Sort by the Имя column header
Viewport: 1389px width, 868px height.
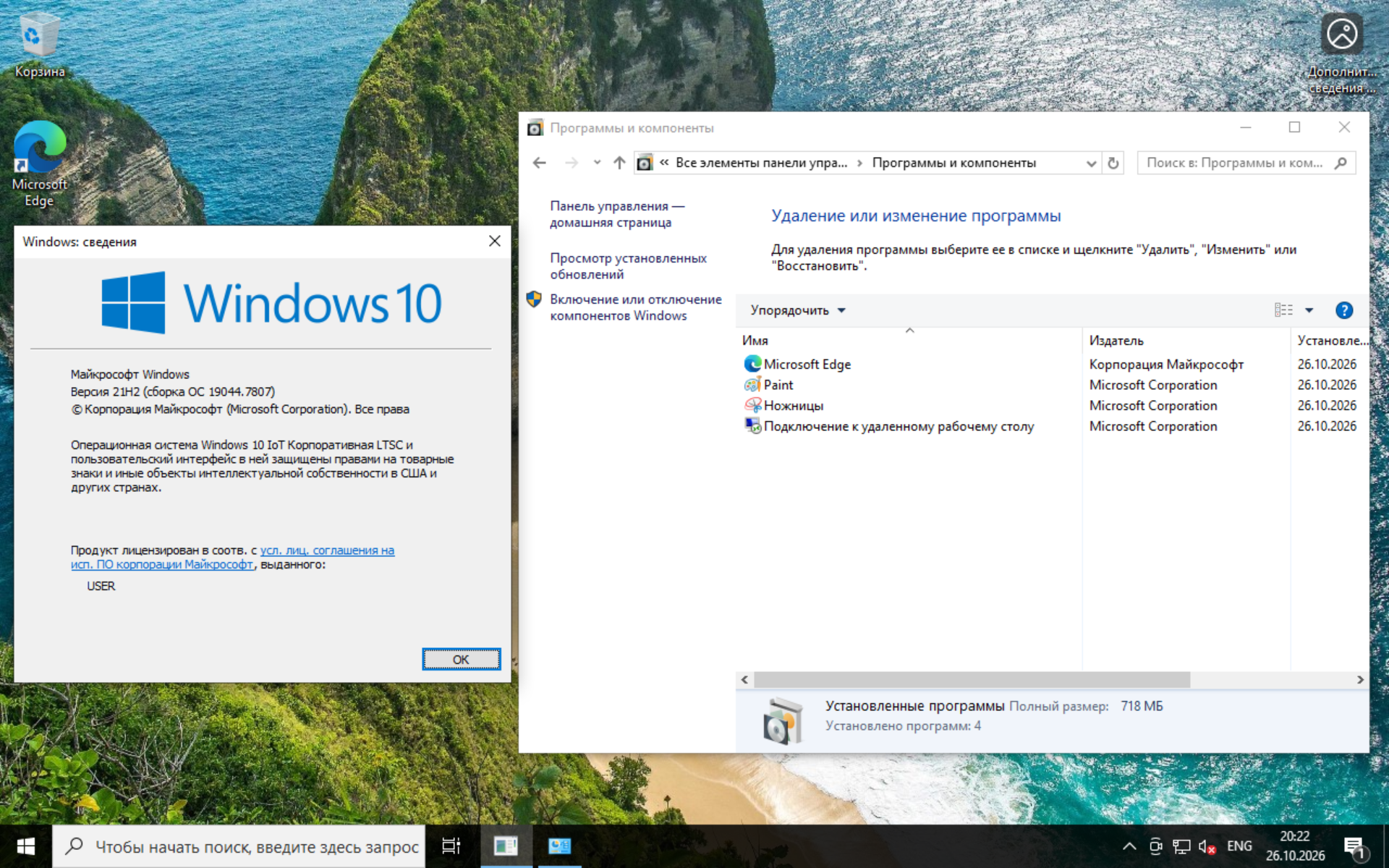[910, 340]
